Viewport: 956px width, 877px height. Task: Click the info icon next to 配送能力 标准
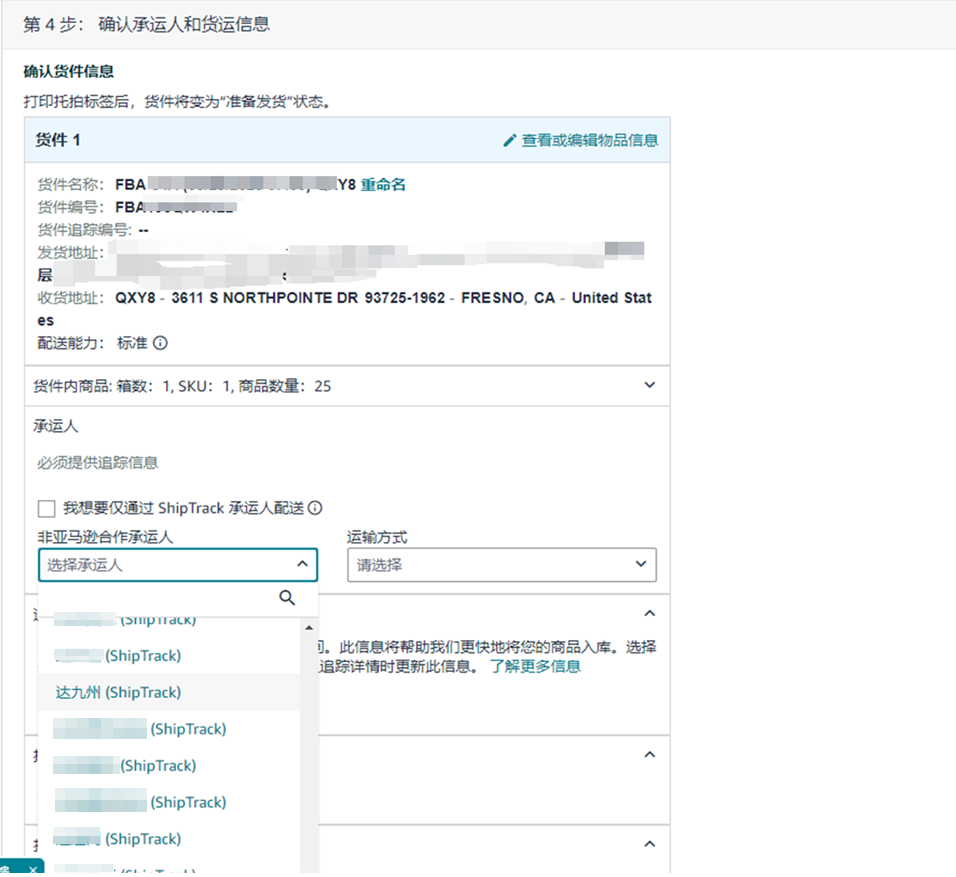coord(160,343)
